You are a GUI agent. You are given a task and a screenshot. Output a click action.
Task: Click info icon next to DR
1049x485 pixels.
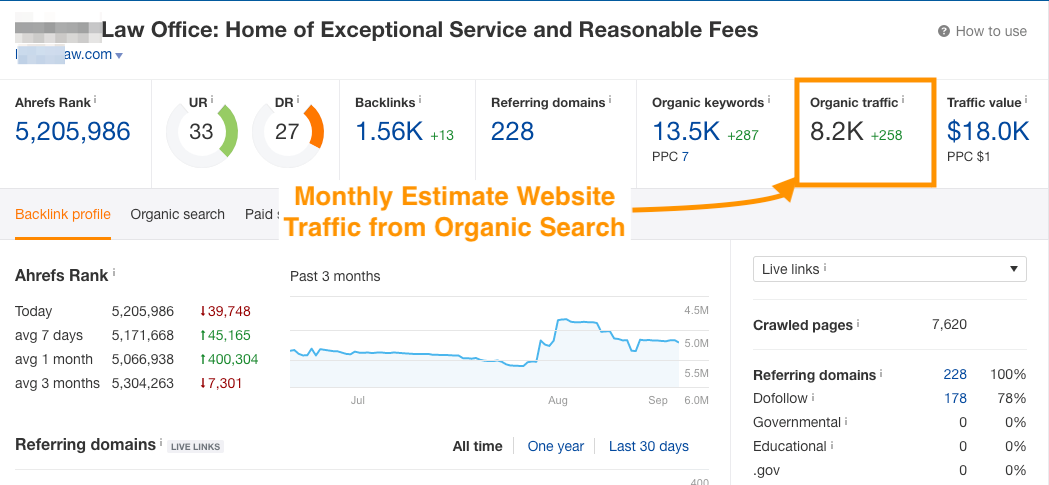298,100
